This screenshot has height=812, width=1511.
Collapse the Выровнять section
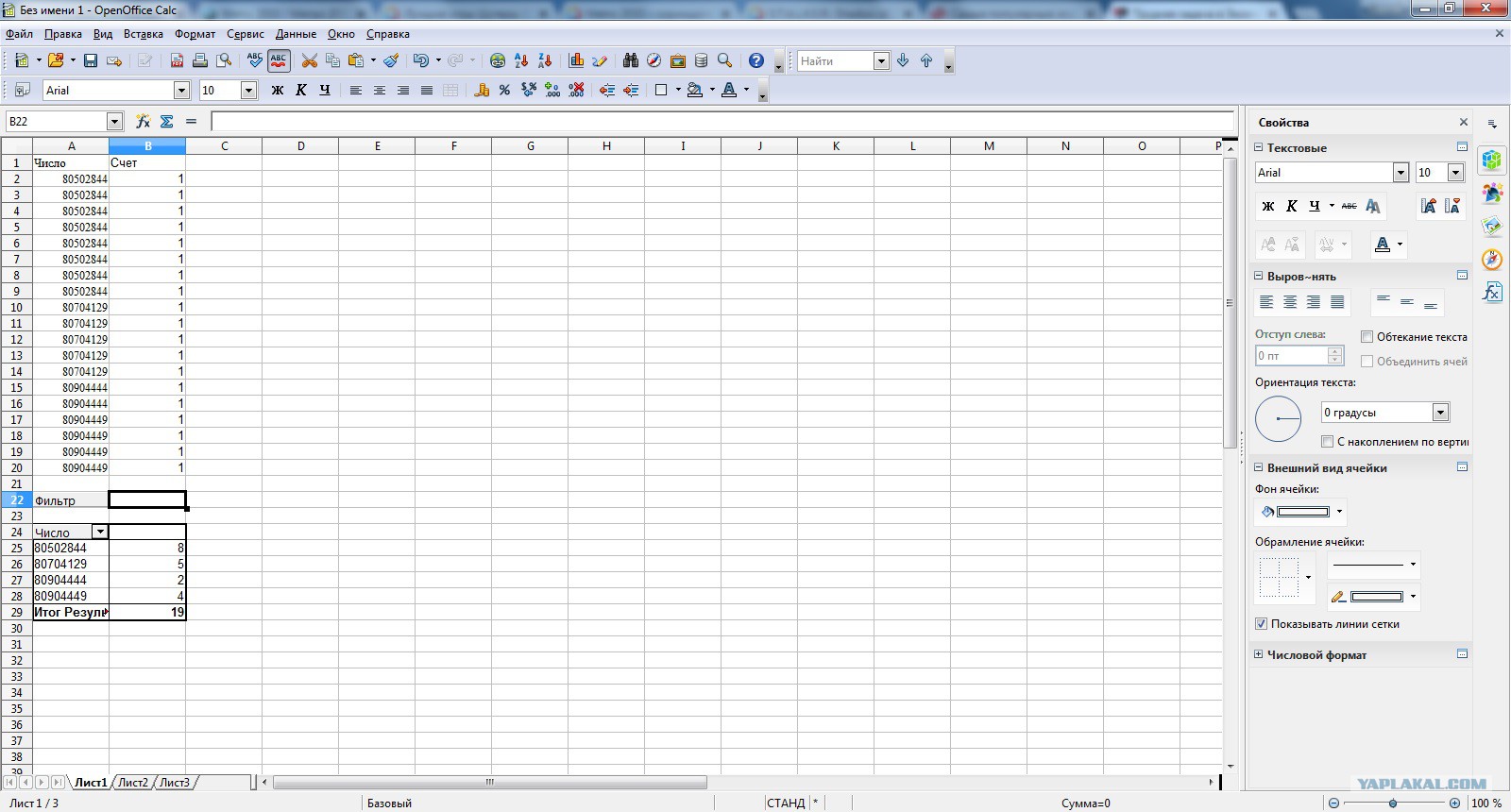click(x=1258, y=277)
